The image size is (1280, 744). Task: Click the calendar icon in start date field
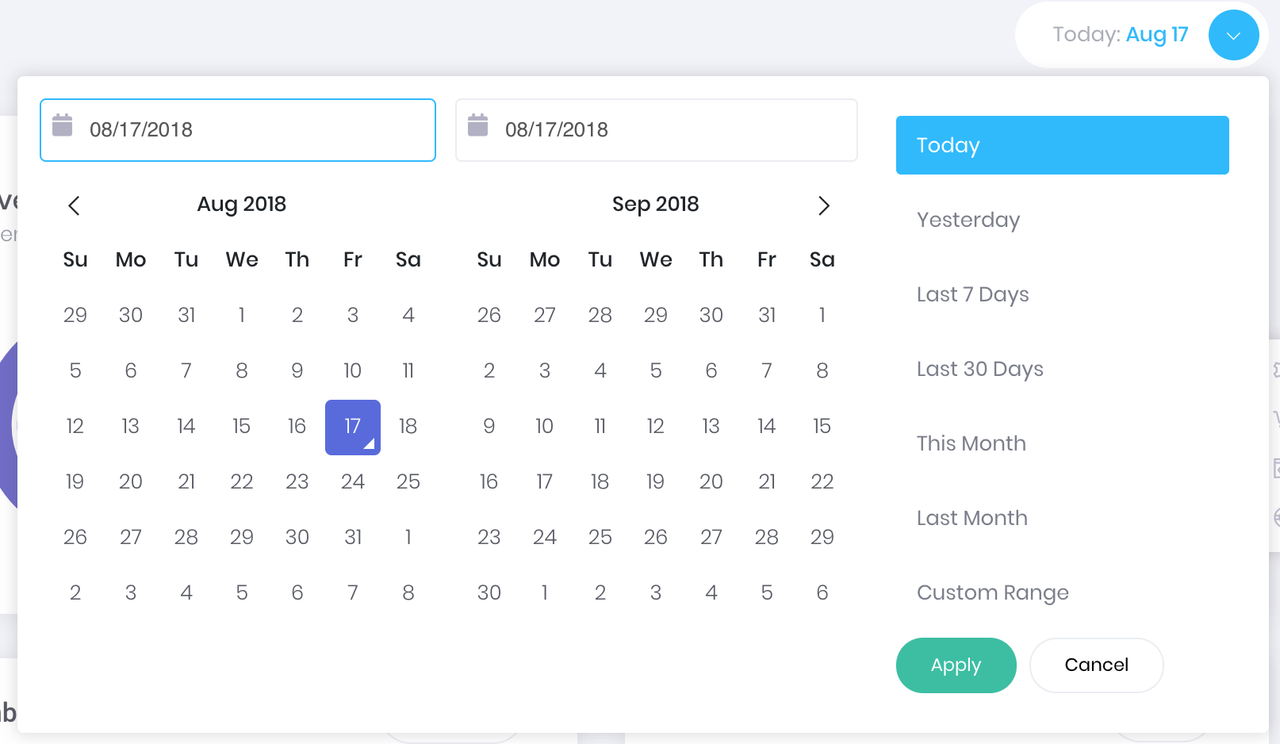tap(63, 126)
